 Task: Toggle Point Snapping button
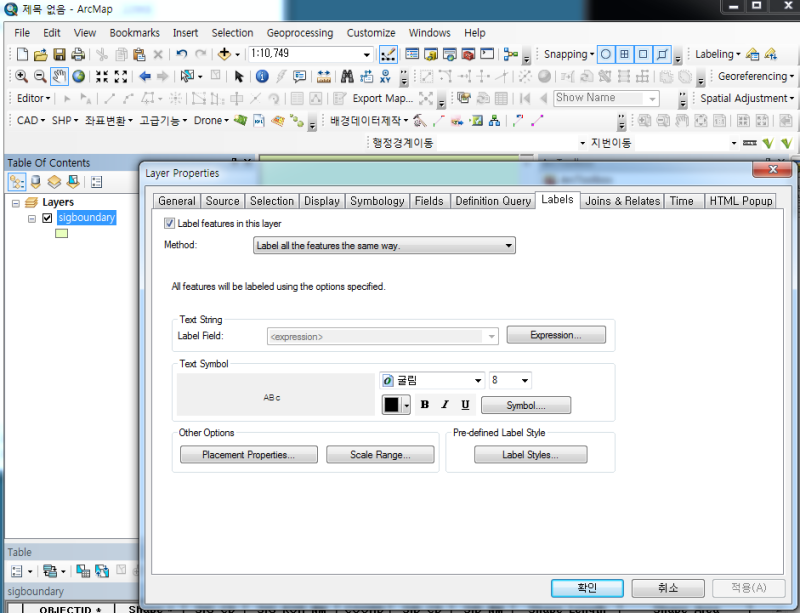tap(606, 54)
